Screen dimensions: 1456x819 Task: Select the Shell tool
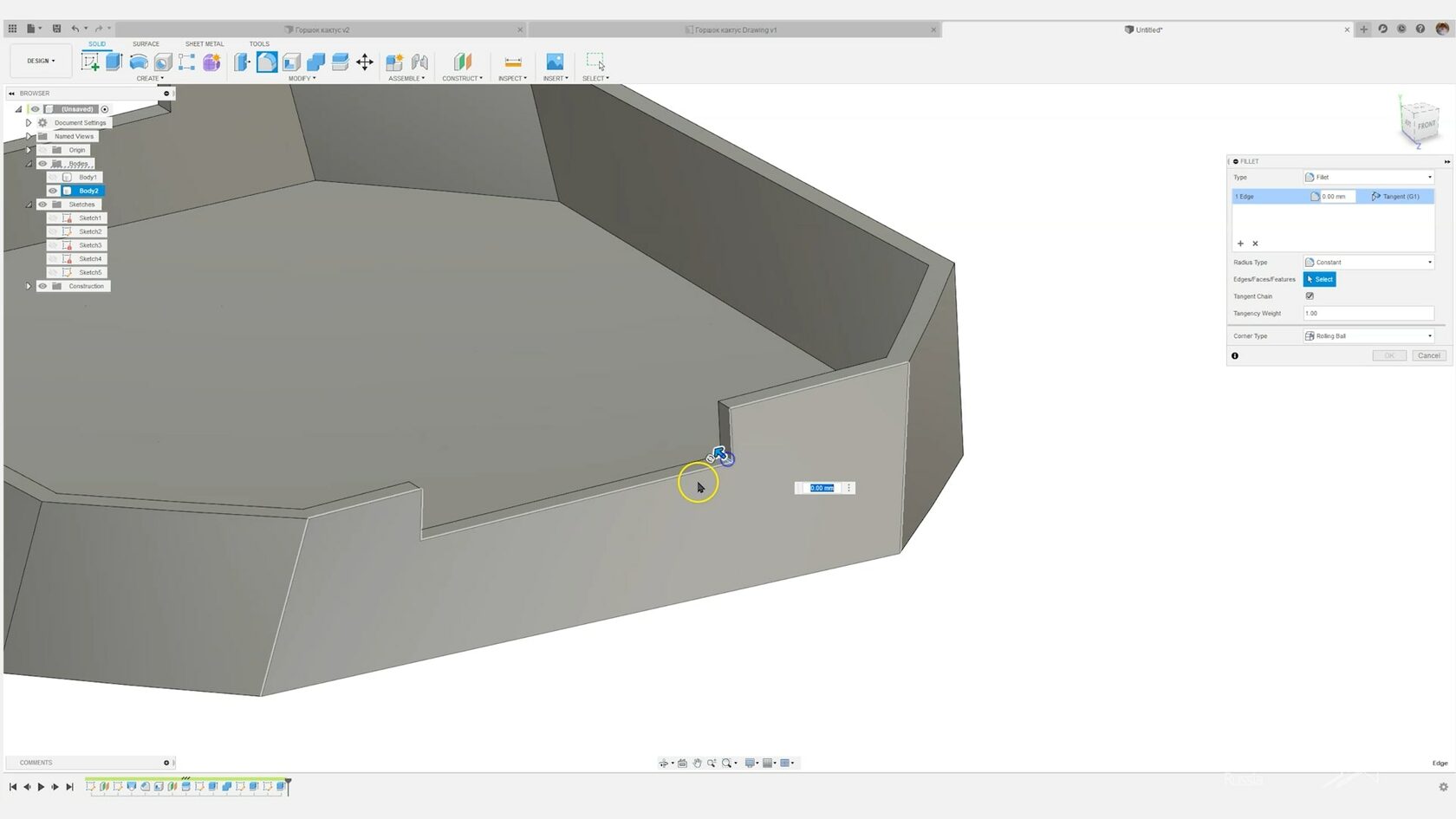(291, 62)
